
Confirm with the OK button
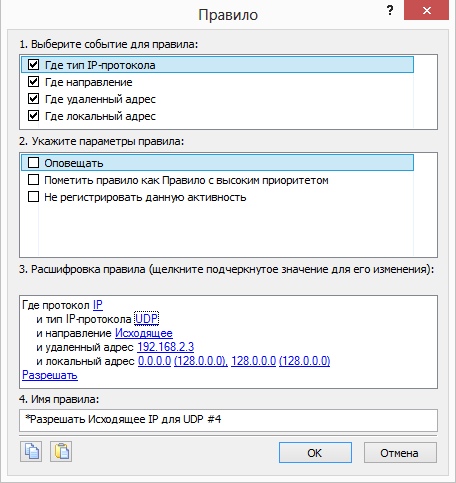point(315,453)
